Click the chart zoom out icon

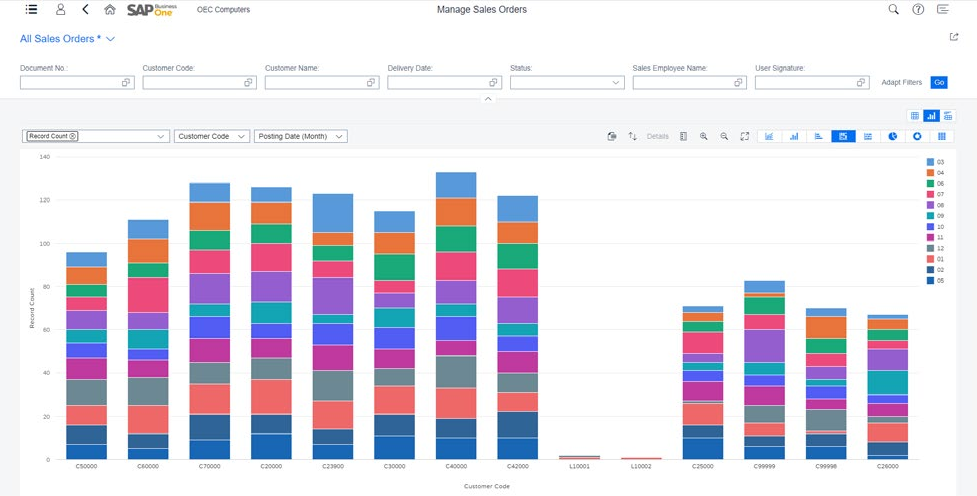[724, 136]
